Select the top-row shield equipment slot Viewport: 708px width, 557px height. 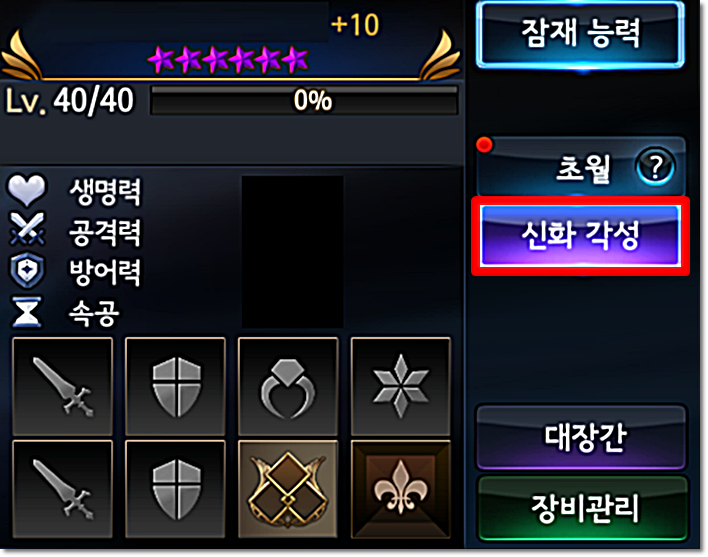175,386
